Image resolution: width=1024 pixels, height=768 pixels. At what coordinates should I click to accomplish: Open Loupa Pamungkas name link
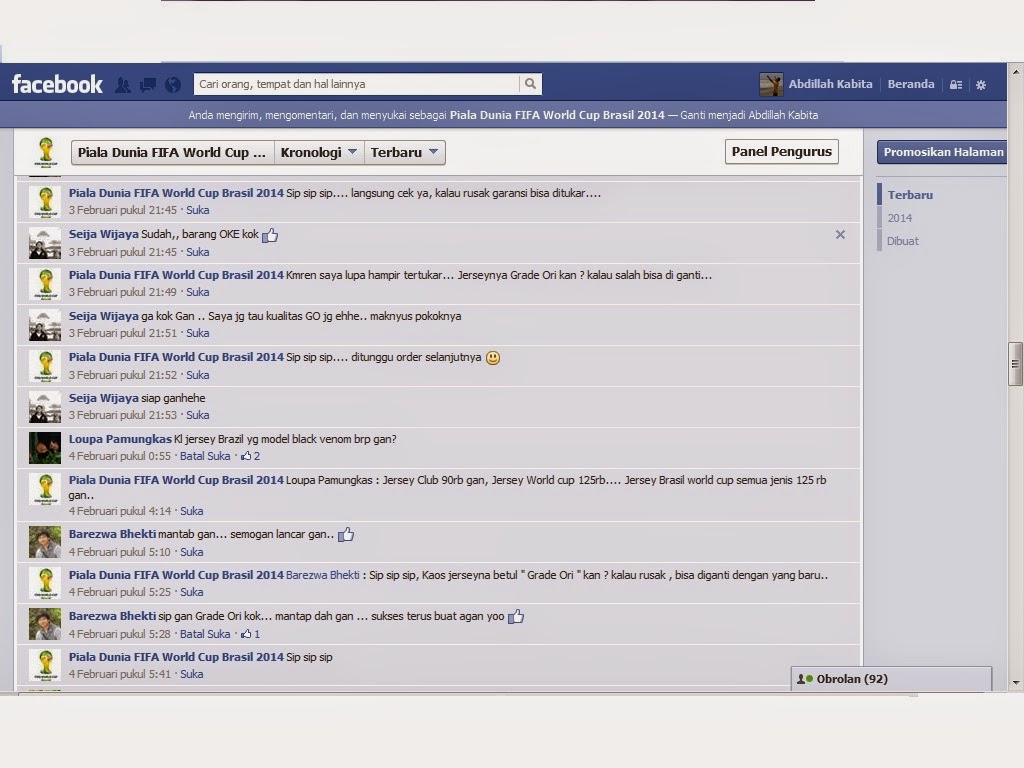120,439
